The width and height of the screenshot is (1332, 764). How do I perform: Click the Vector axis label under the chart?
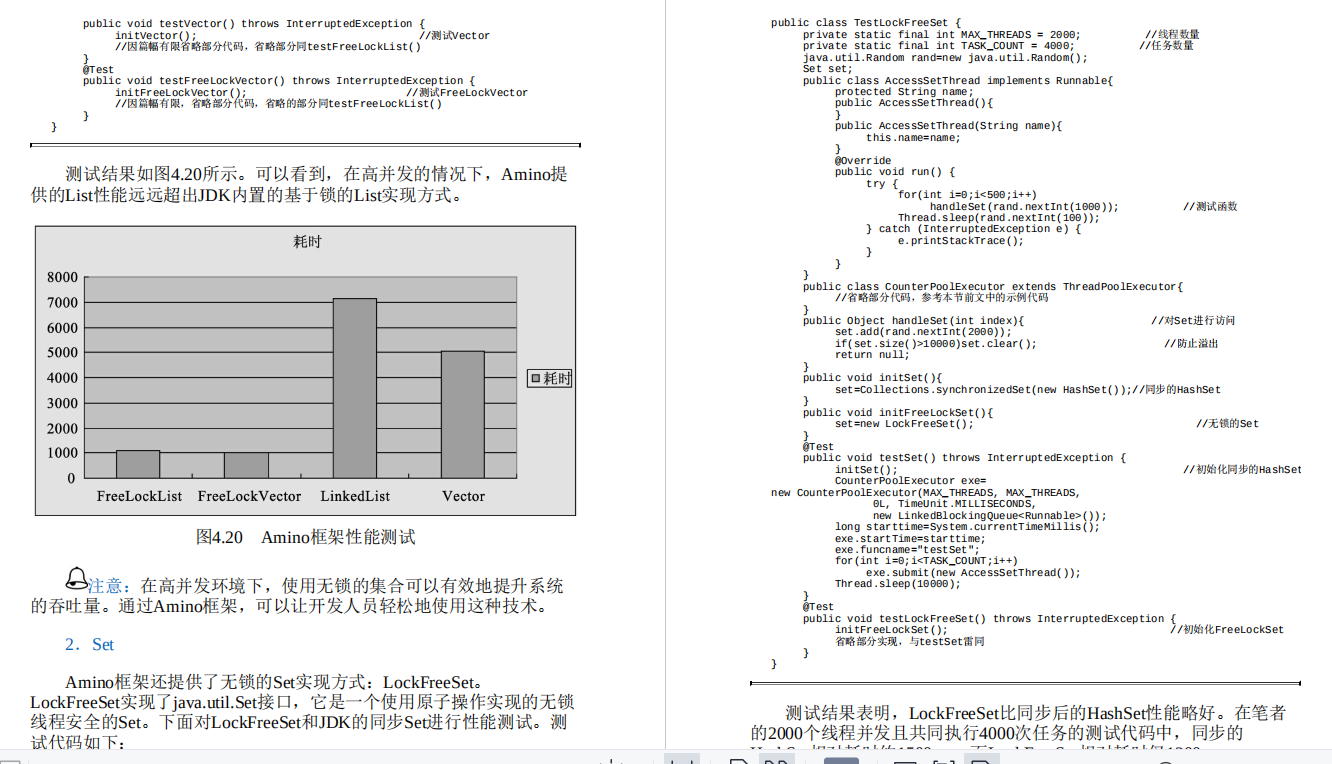click(x=463, y=496)
